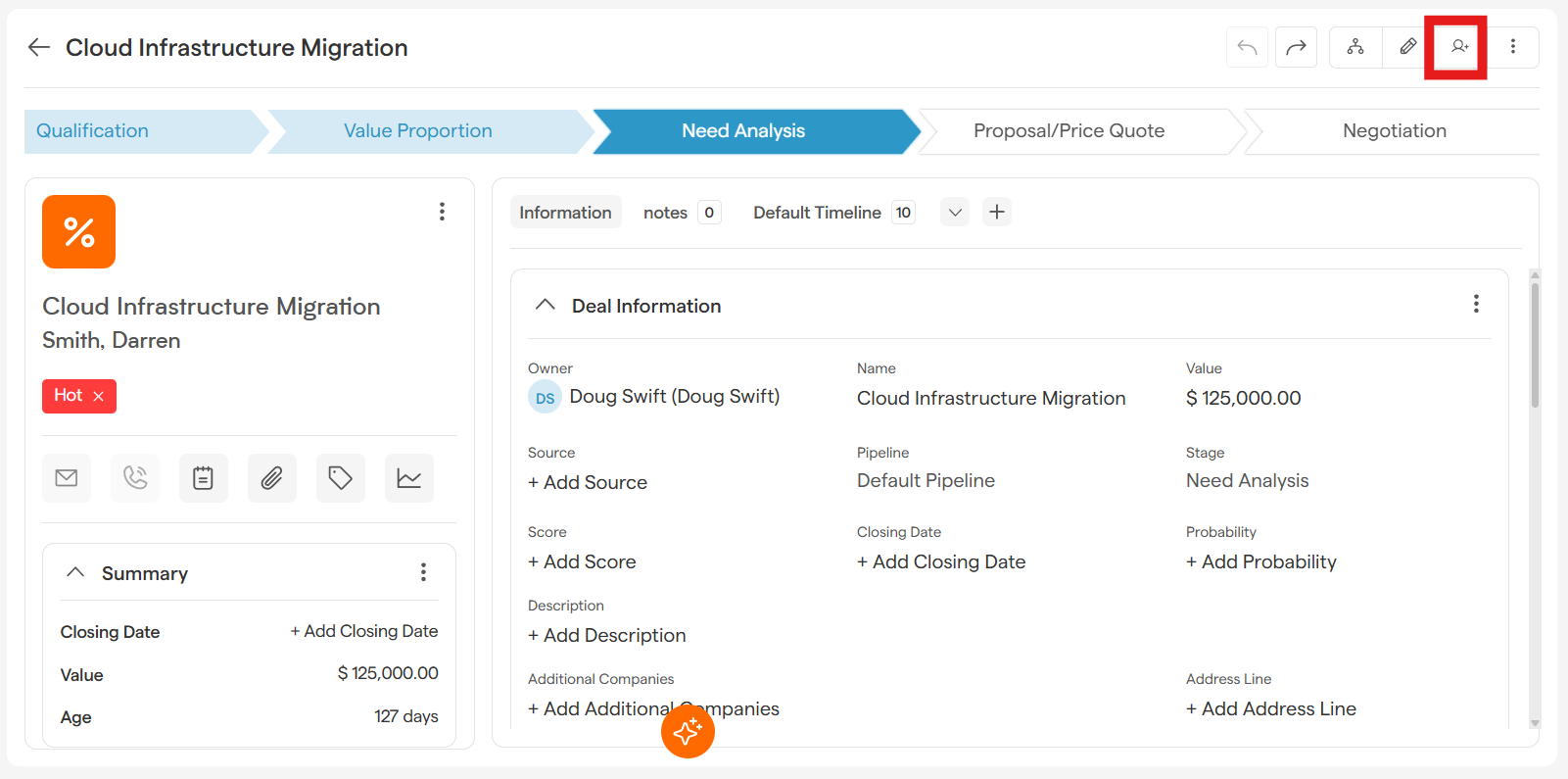
Task: Click the add follower person icon
Action: 1459,47
